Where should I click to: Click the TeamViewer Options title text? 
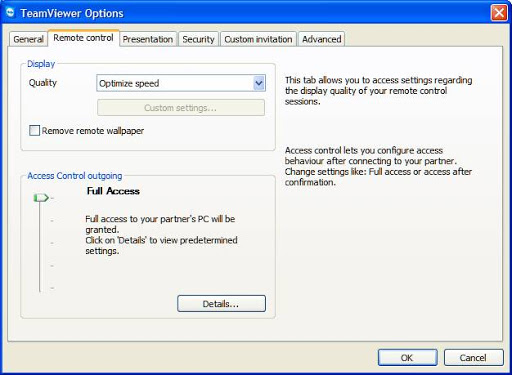click(72, 13)
